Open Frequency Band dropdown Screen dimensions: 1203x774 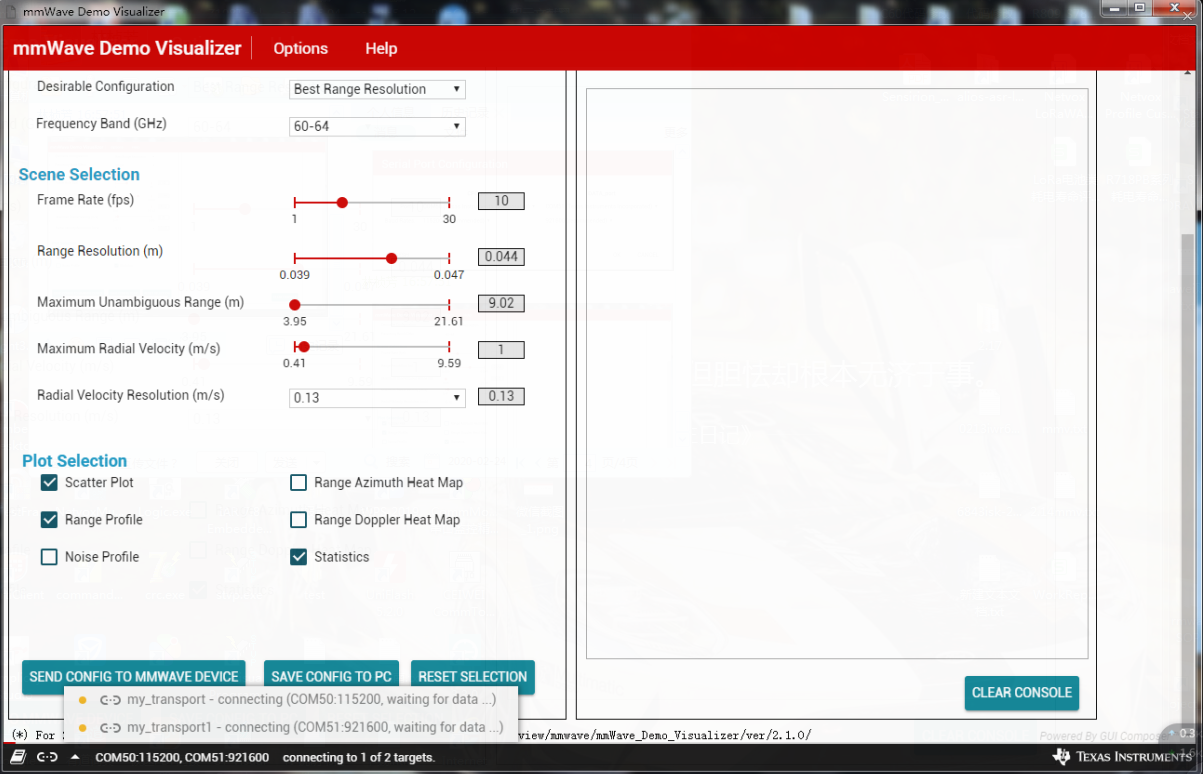(377, 126)
